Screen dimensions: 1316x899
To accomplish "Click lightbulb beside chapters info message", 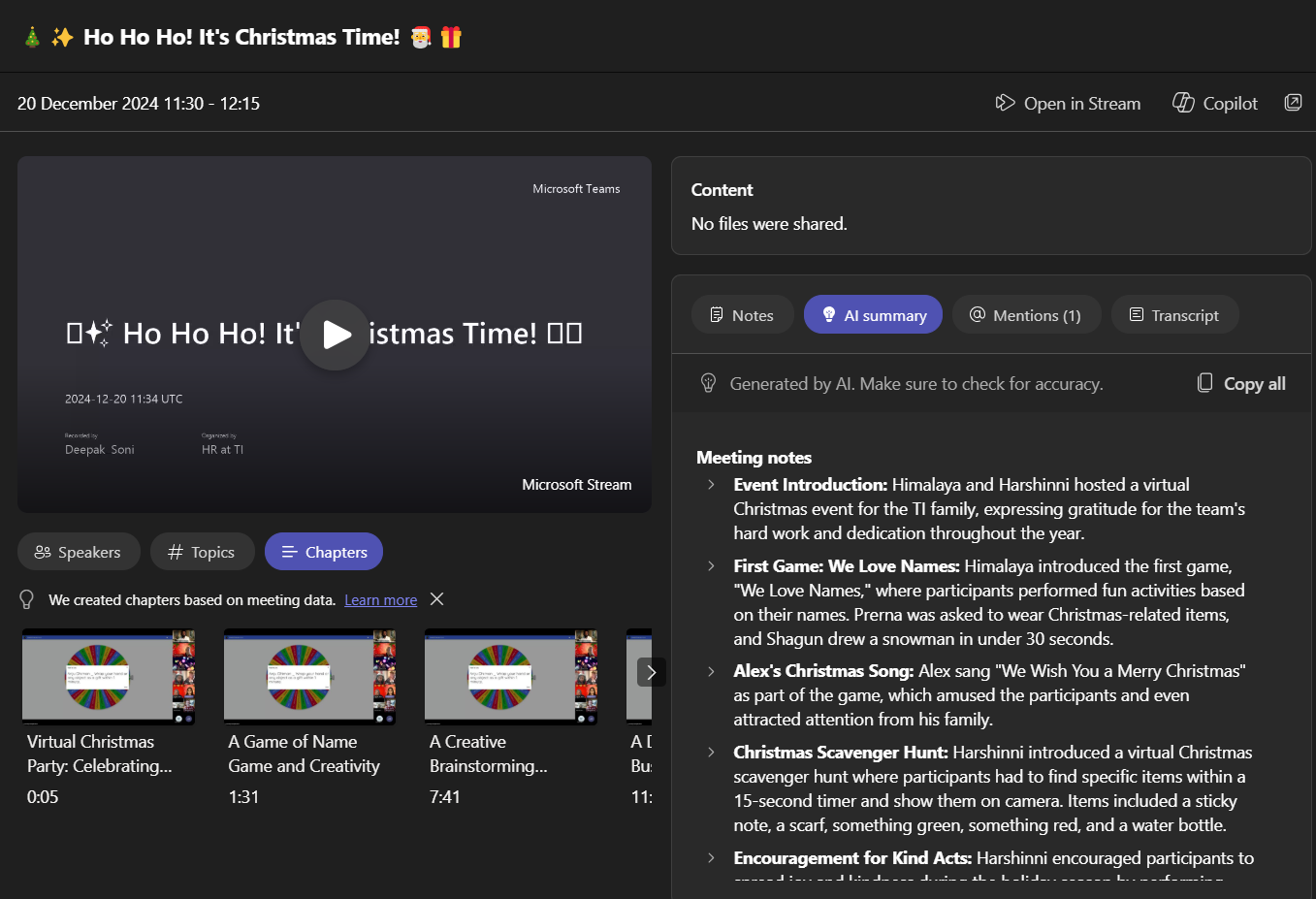I will tap(27, 599).
